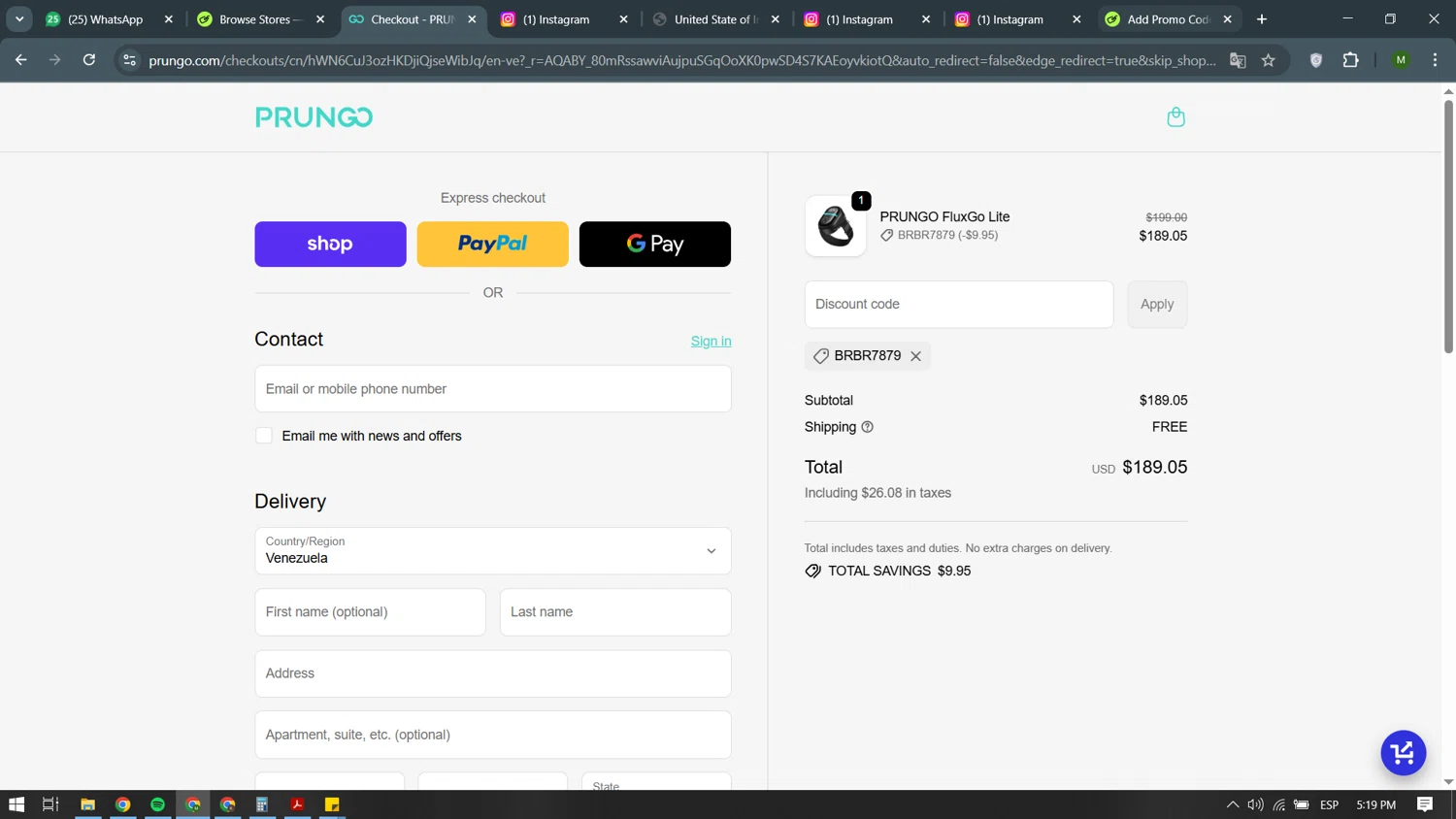
Task: Bookmark this page with the star icon
Action: click(x=1268, y=60)
